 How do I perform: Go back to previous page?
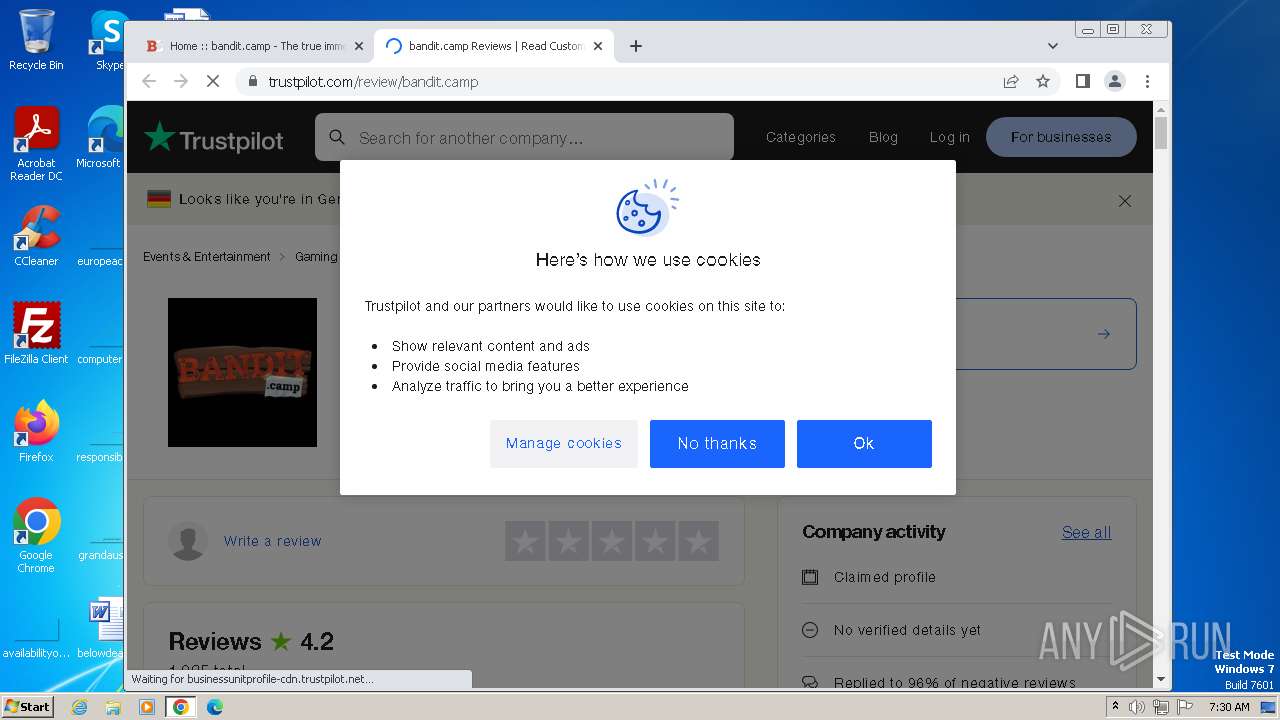pos(149,81)
